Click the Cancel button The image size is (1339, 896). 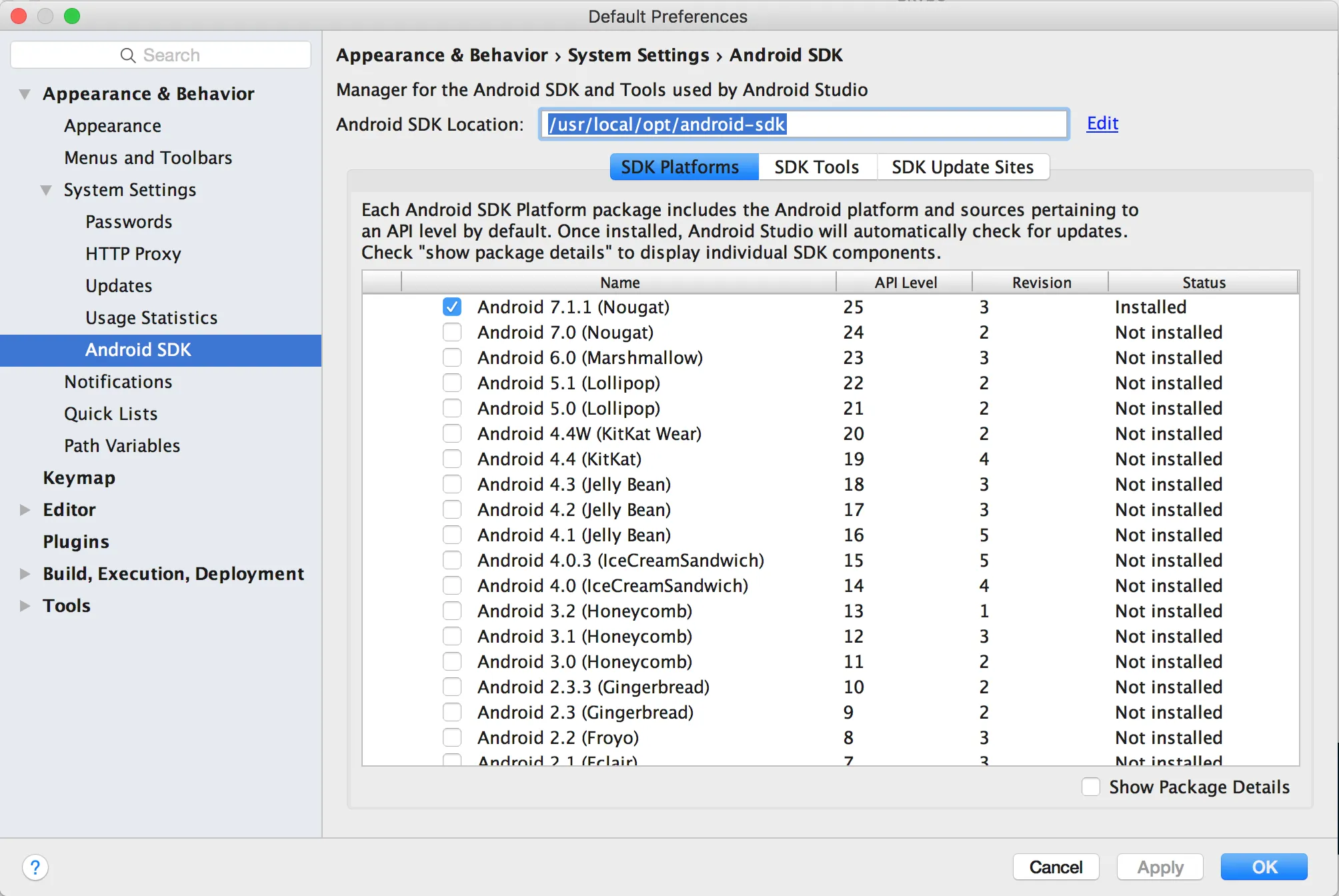pos(1055,867)
